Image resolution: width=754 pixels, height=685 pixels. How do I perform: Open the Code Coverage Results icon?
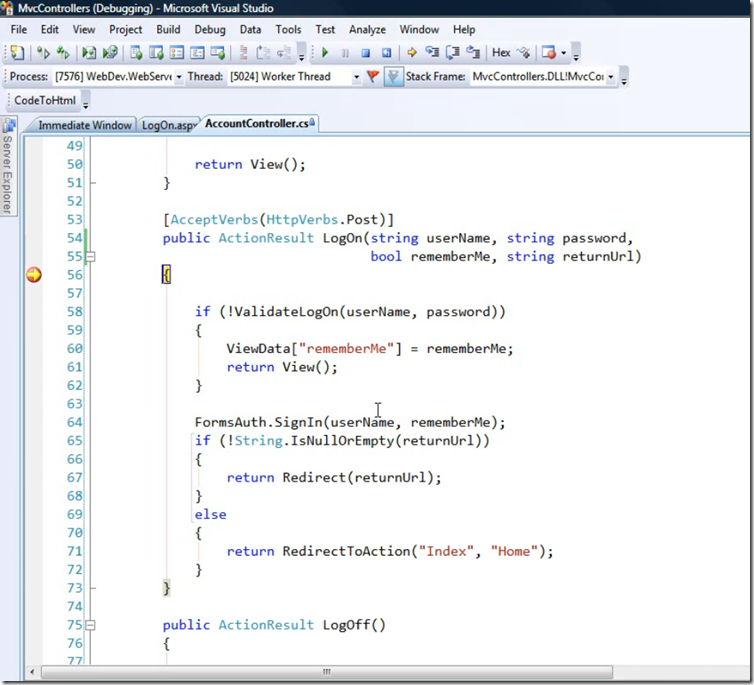197,52
